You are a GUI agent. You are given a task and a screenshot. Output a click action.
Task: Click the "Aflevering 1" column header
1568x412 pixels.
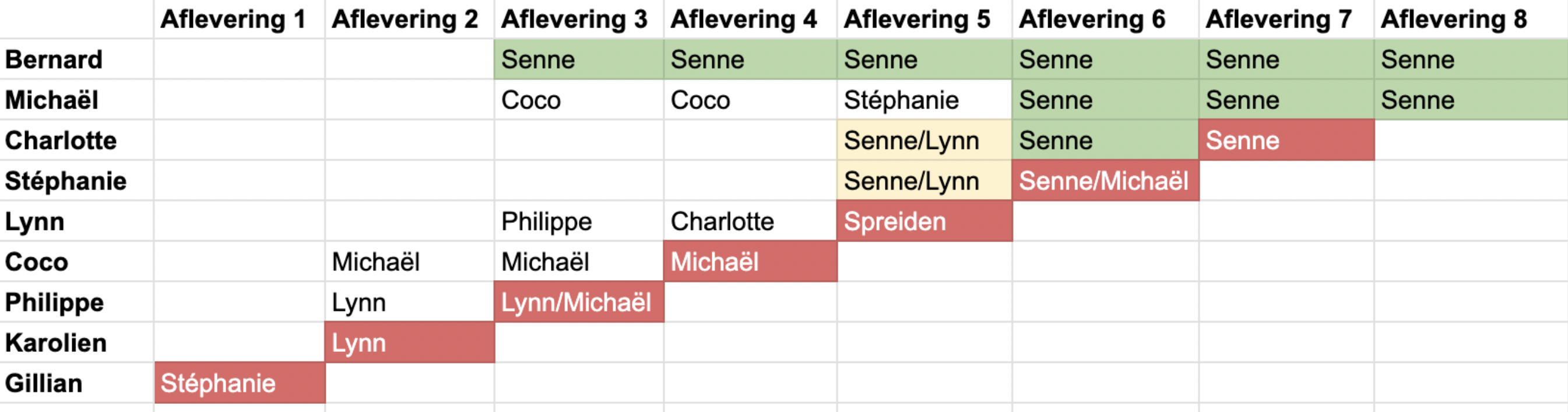click(x=233, y=19)
